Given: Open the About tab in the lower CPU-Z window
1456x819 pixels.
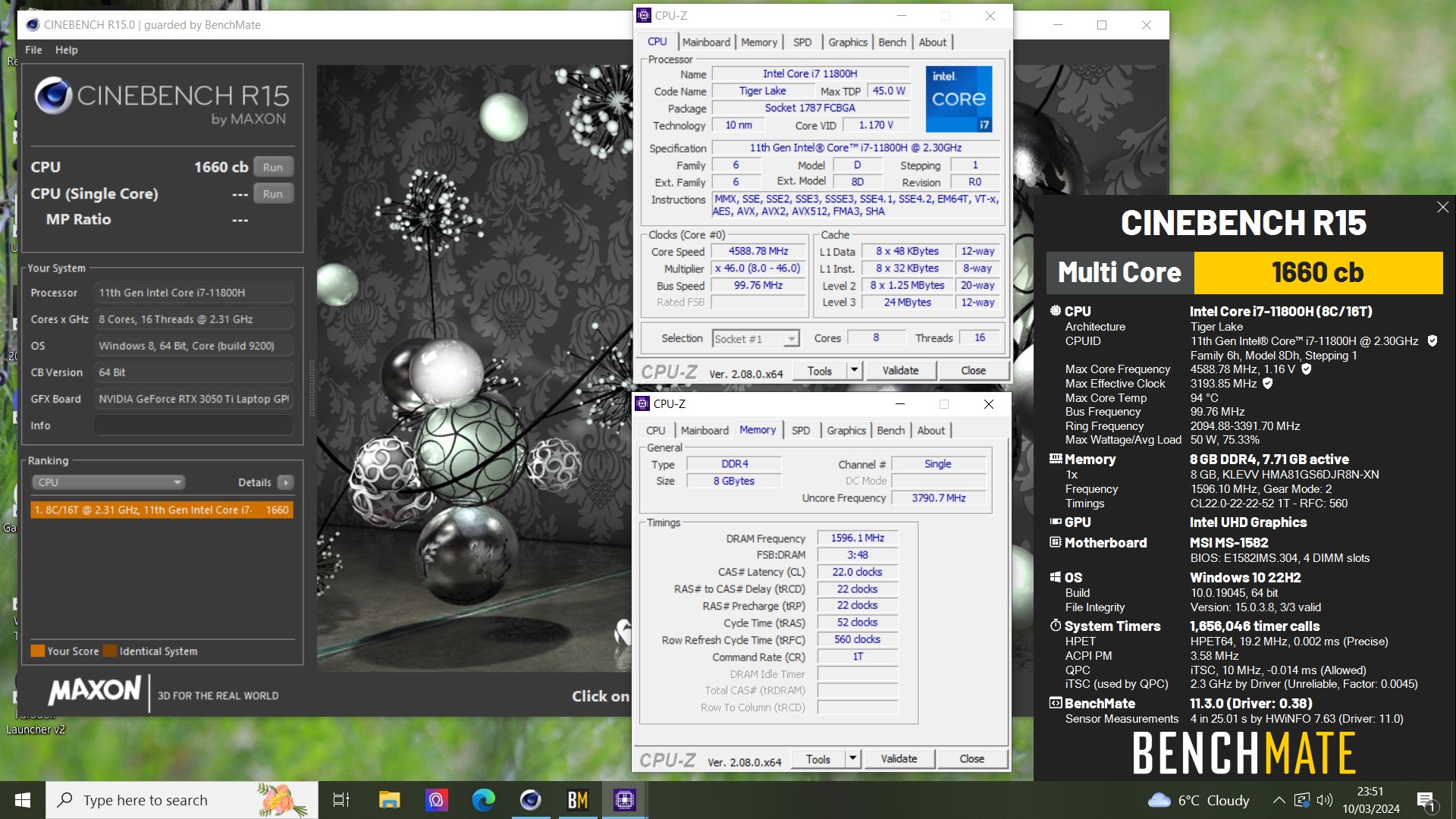Looking at the screenshot, I should tap(931, 431).
